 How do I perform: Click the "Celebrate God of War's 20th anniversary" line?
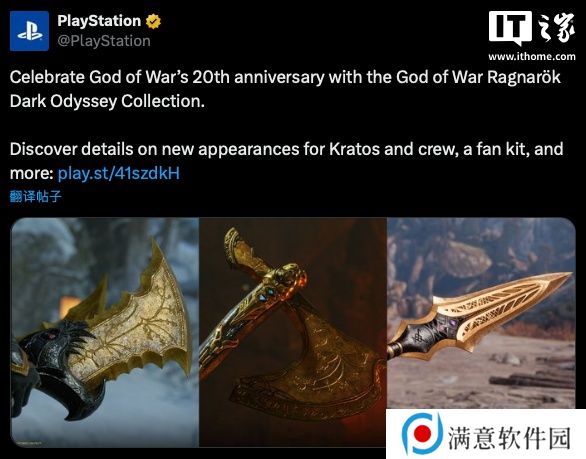(285, 77)
